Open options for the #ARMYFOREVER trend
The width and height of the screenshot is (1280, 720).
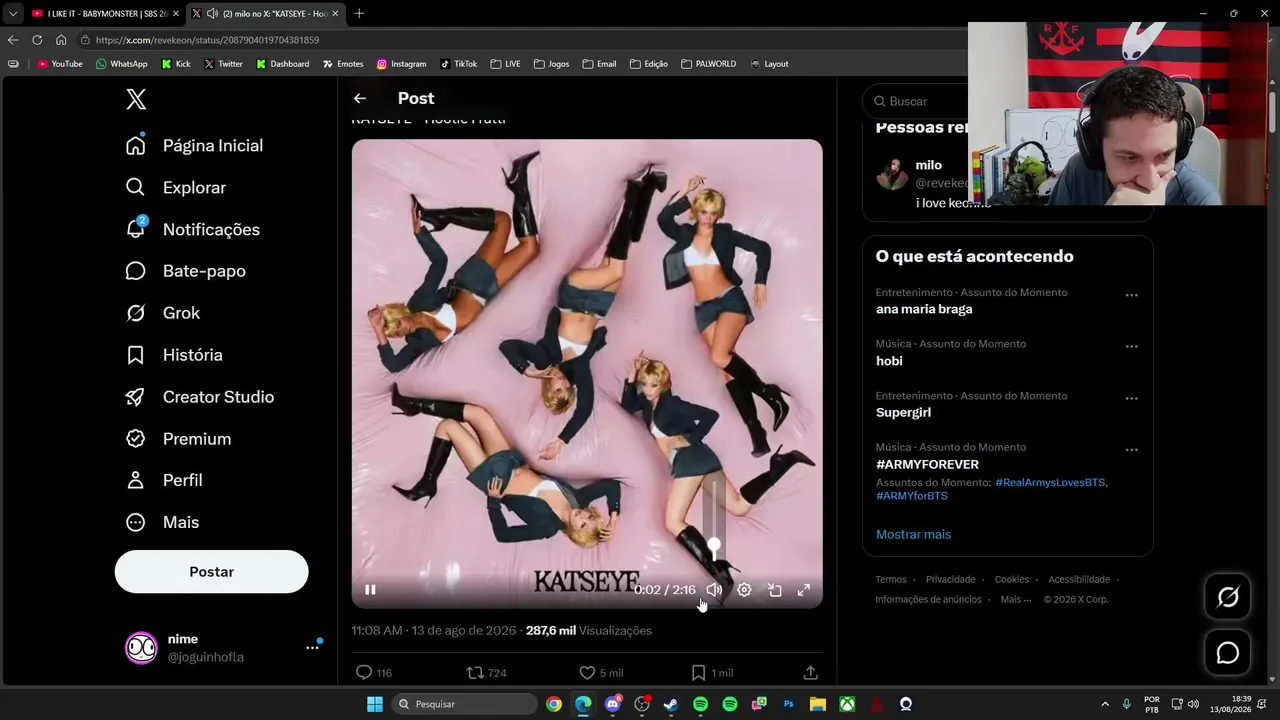1131,449
